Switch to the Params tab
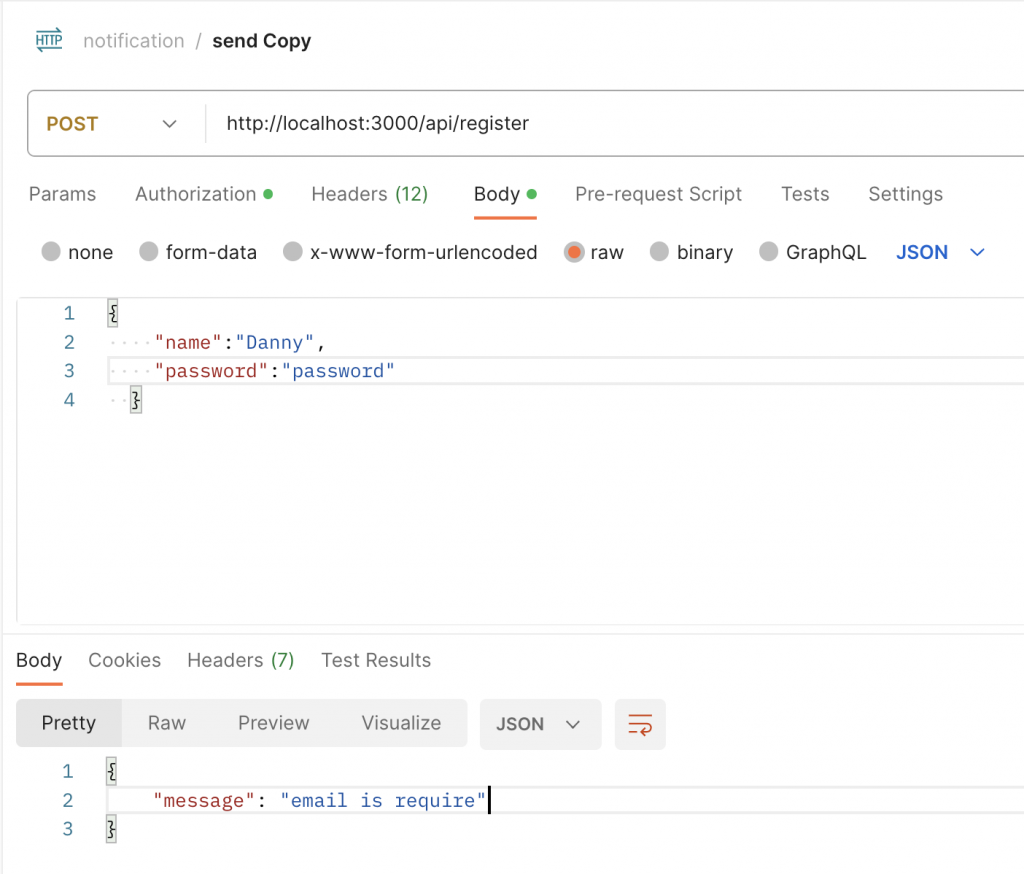The width and height of the screenshot is (1024, 874). click(x=62, y=194)
